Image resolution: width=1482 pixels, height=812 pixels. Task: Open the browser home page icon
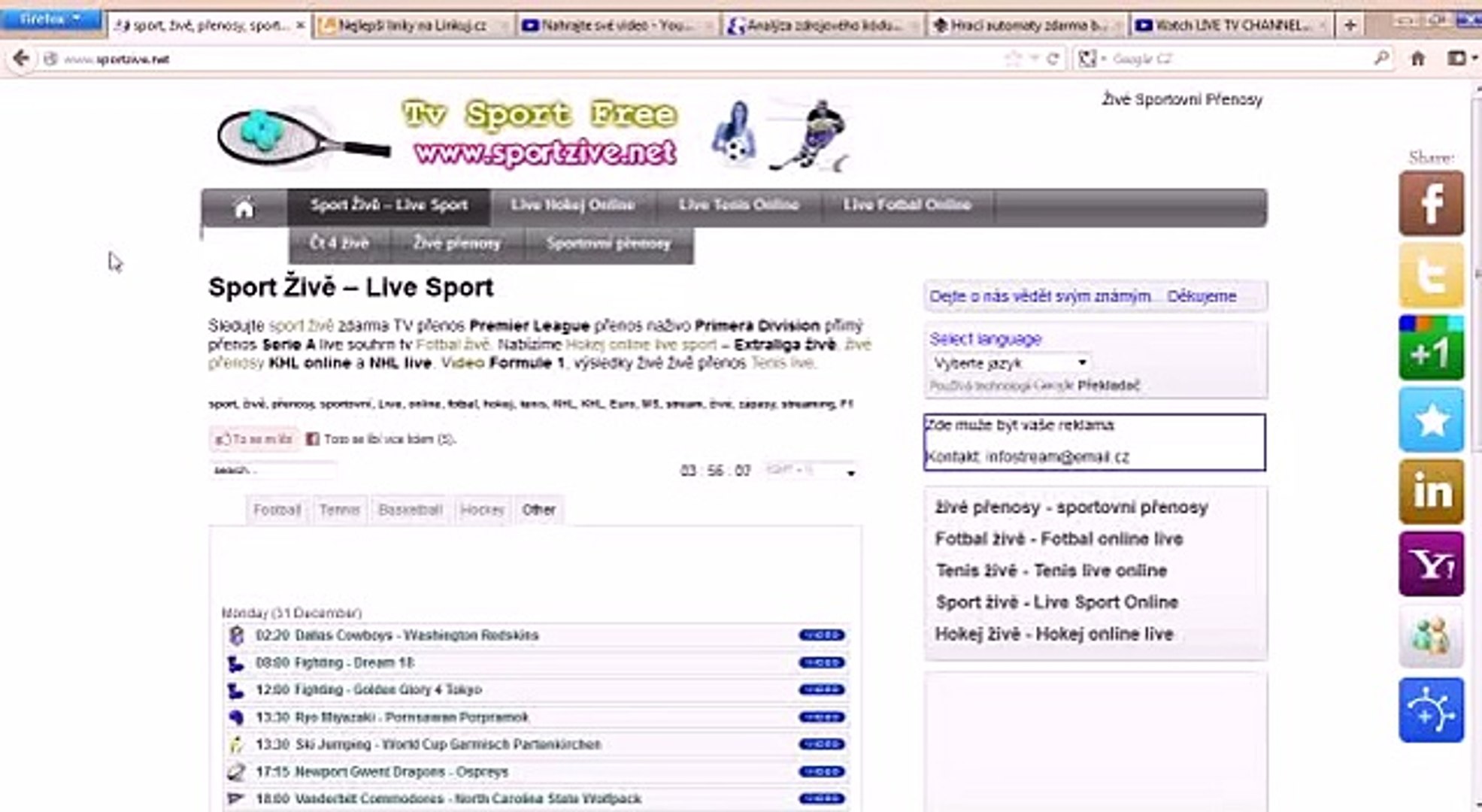1417,59
